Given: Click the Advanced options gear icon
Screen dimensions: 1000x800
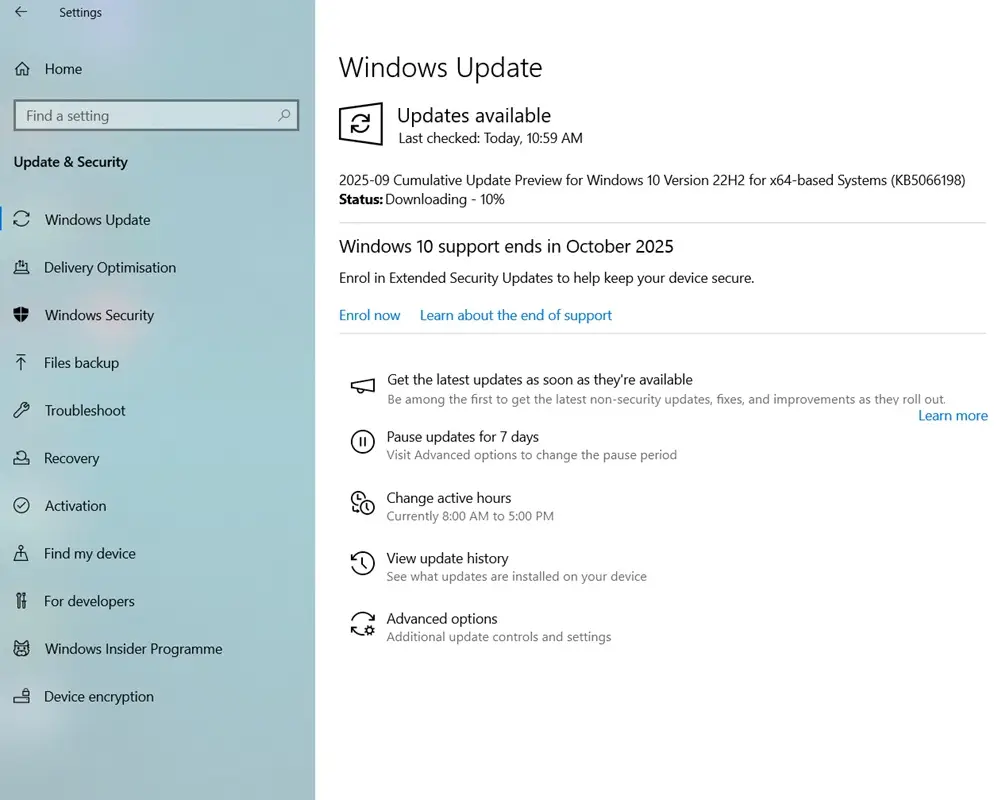Looking at the screenshot, I should (361, 624).
